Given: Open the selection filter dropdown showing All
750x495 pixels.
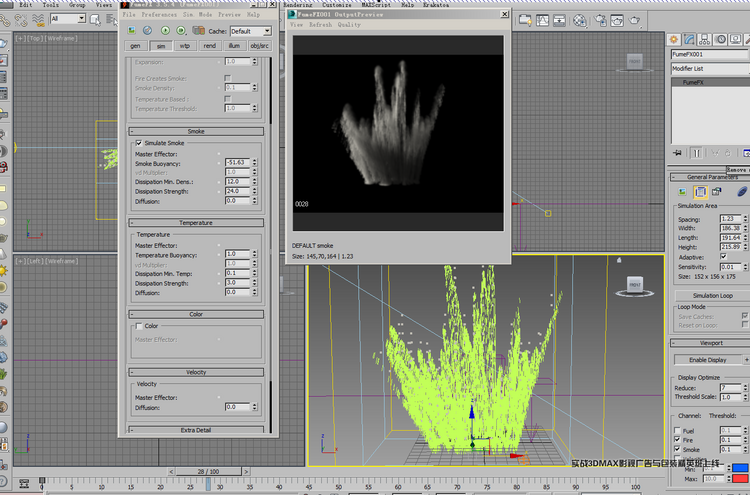Looking at the screenshot, I should point(68,19).
